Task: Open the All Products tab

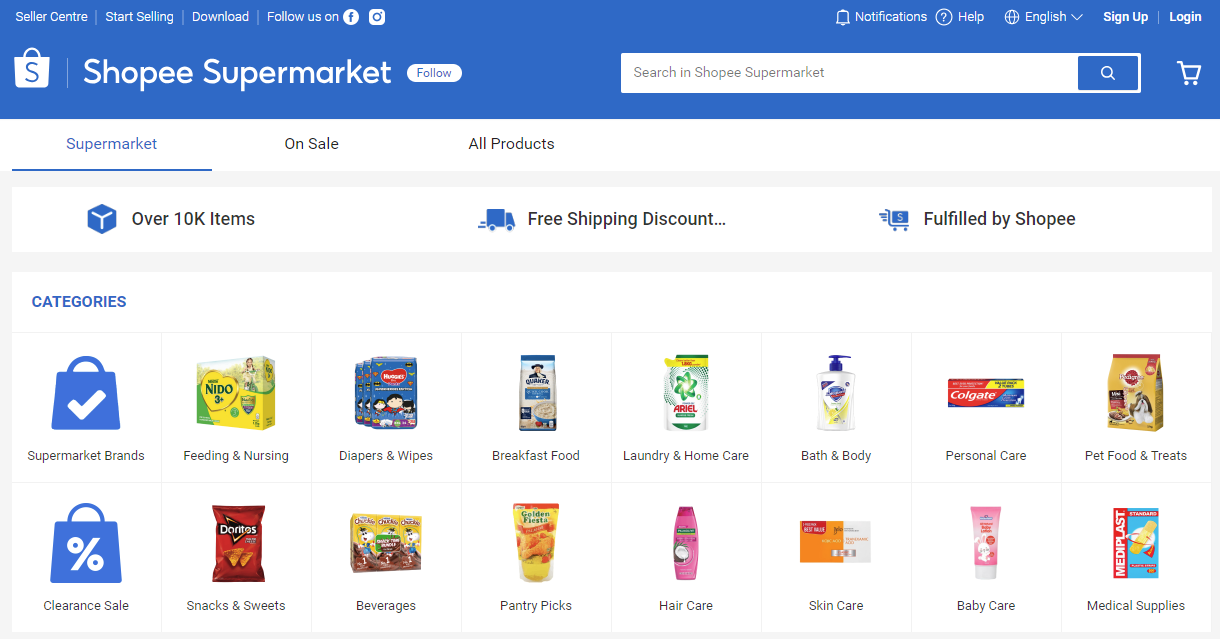Action: [511, 143]
